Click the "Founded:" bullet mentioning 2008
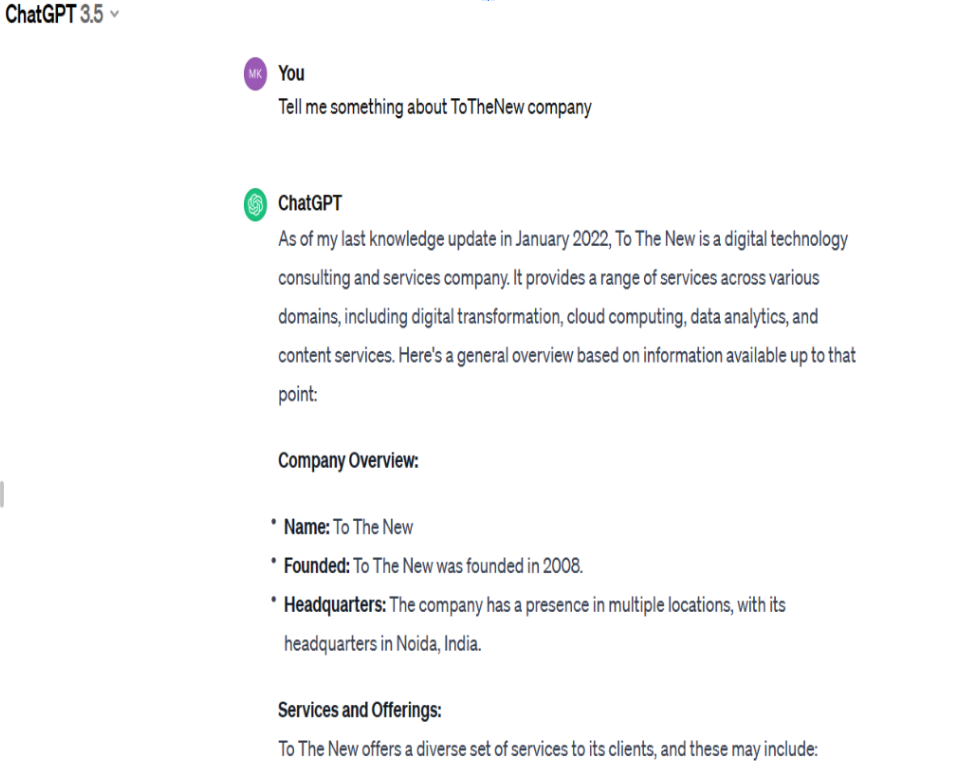Viewport: 968px width, 768px height. 433,566
